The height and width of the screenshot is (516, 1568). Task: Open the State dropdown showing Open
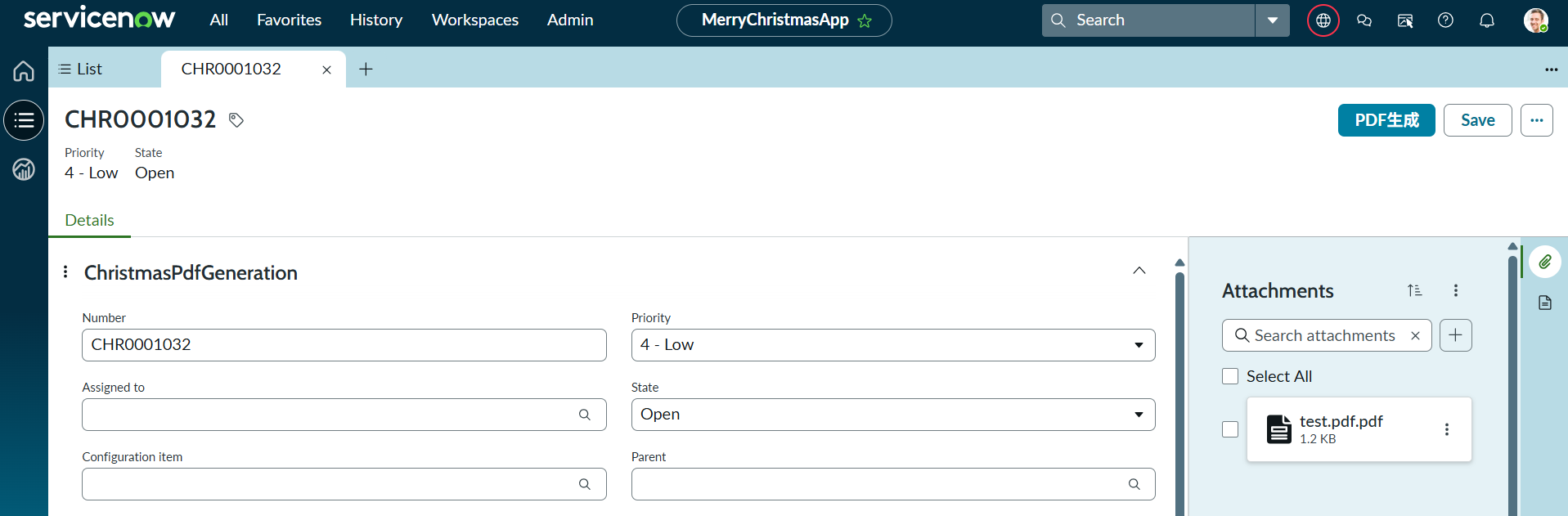(x=893, y=415)
